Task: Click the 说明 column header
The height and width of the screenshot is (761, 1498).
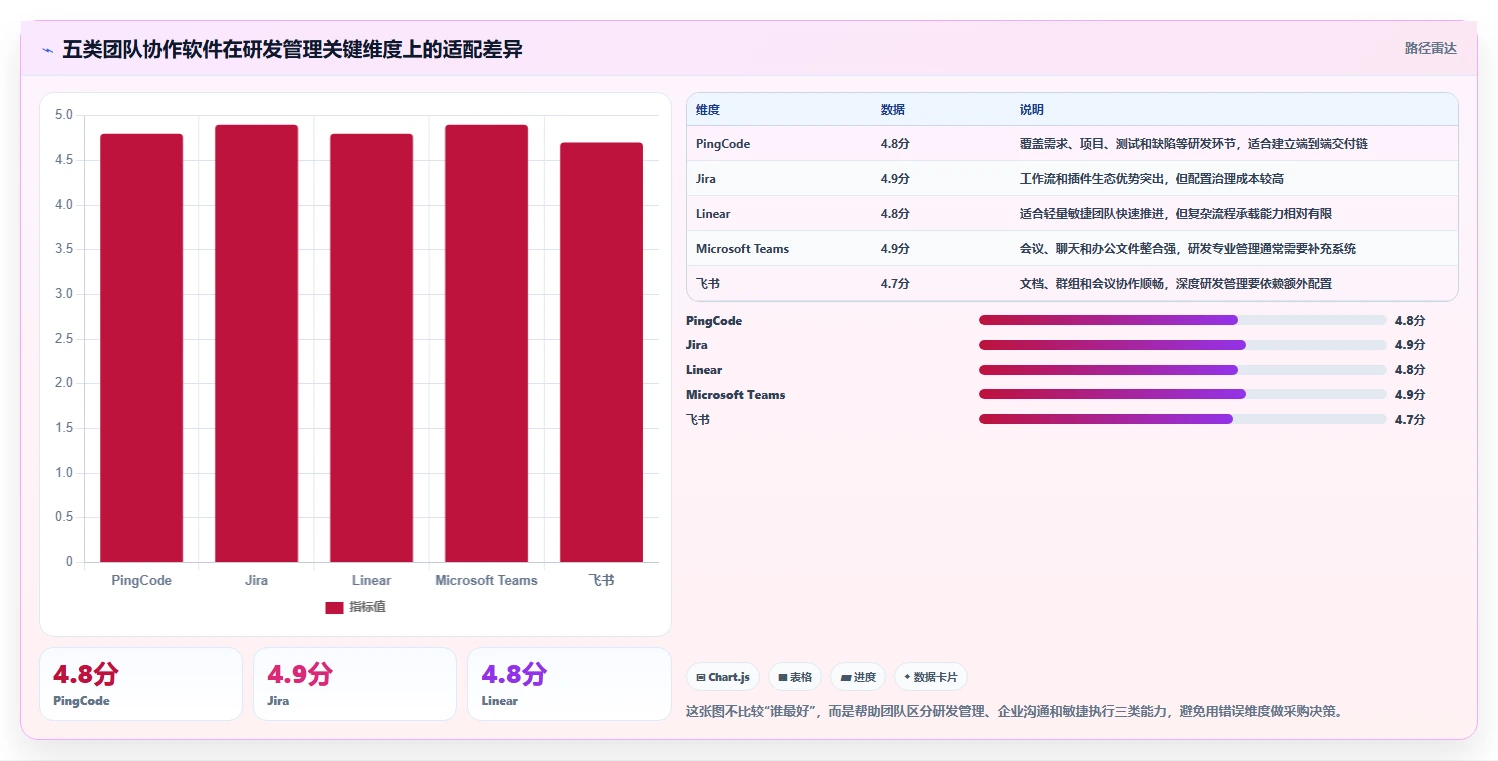Action: coord(1032,110)
